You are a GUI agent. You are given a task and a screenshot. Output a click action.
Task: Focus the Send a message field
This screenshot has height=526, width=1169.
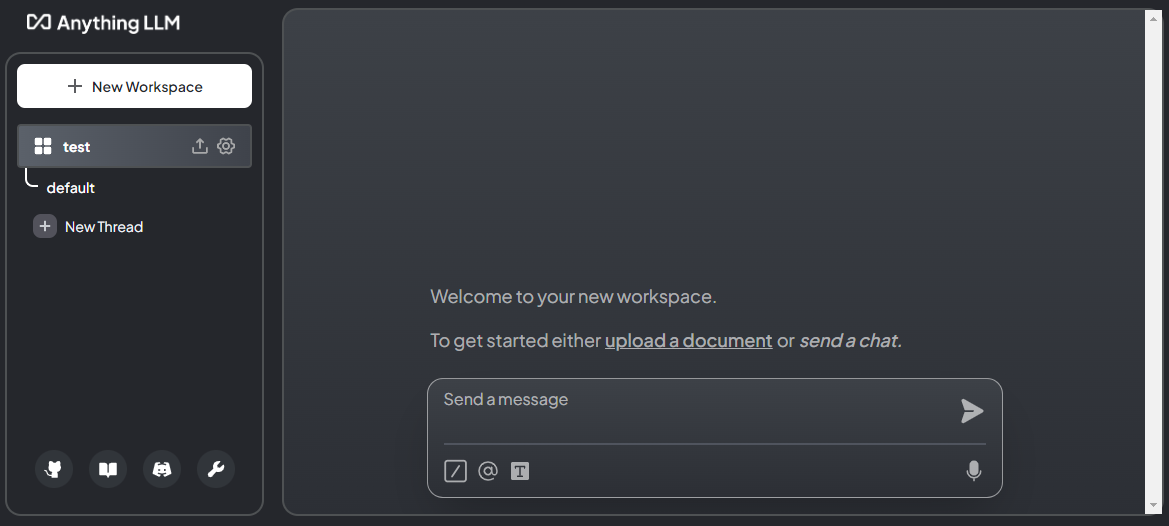[x=699, y=411]
